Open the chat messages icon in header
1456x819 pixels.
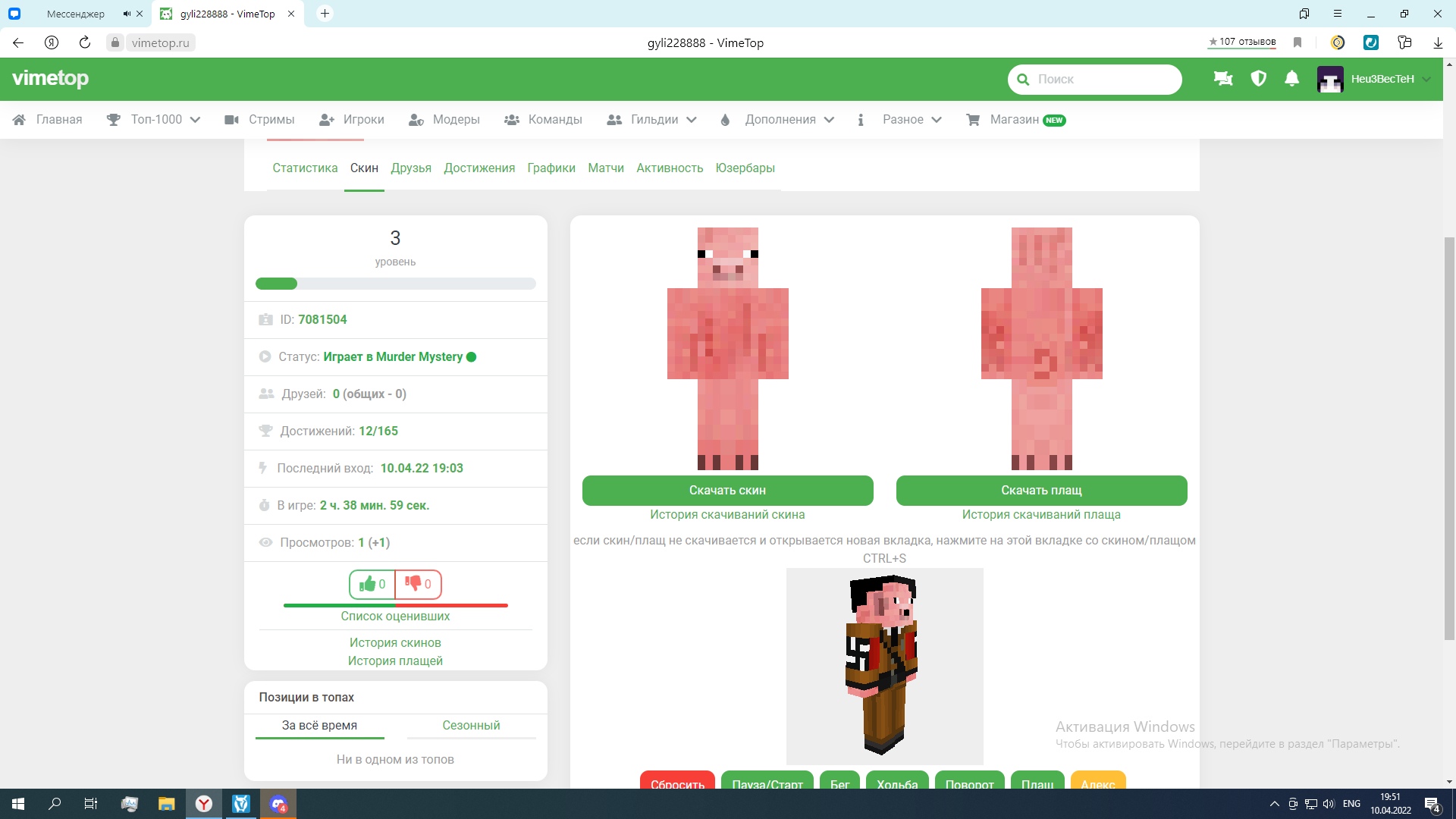click(x=1223, y=79)
